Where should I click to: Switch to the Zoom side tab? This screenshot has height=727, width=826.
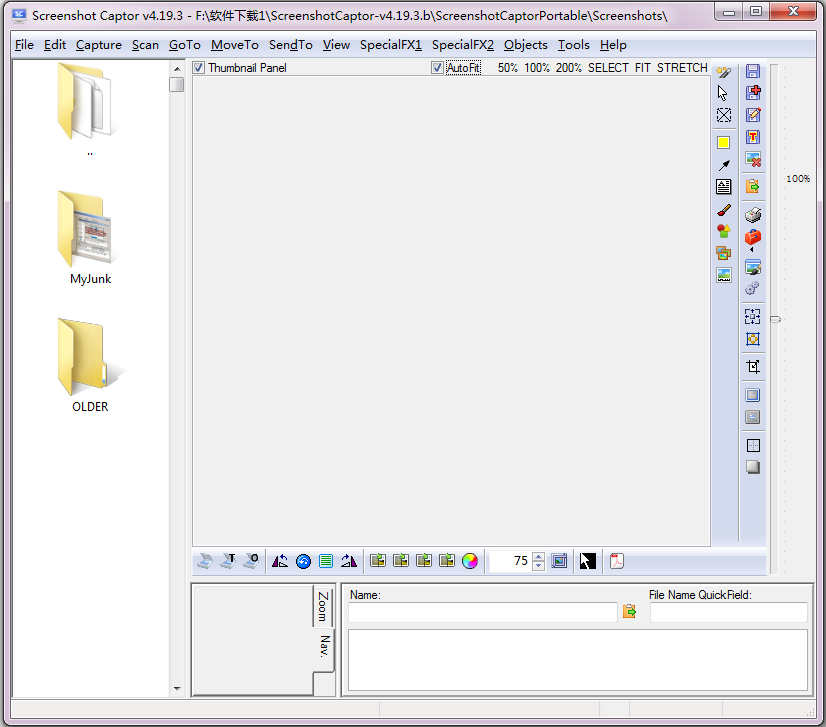click(322, 606)
